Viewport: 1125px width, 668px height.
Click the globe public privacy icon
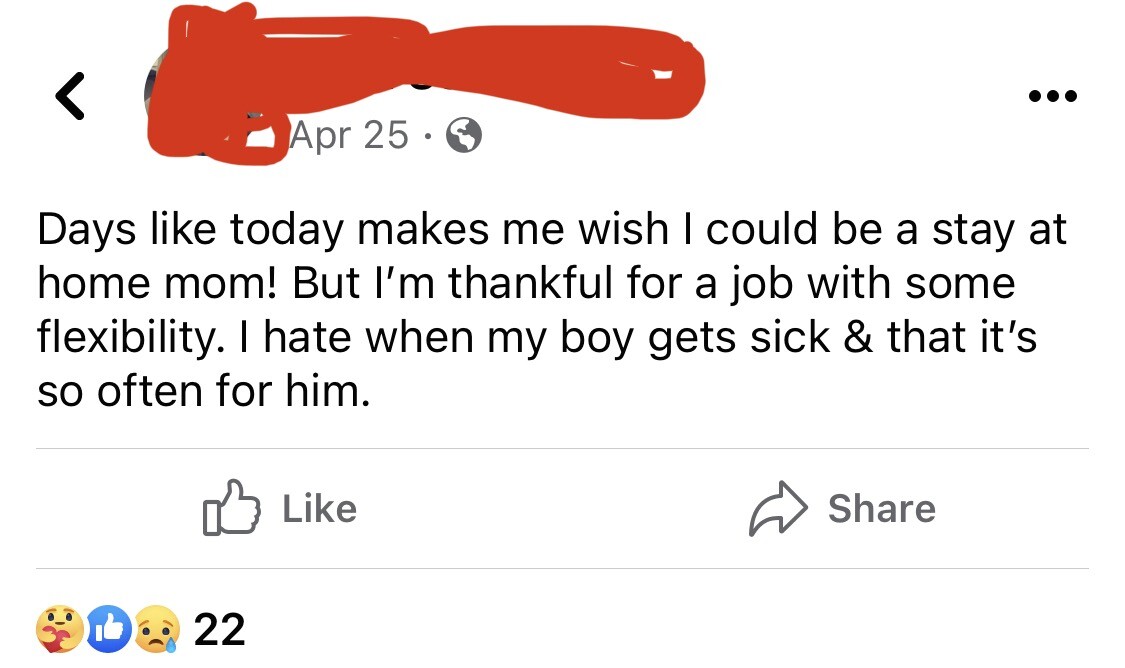point(463,135)
